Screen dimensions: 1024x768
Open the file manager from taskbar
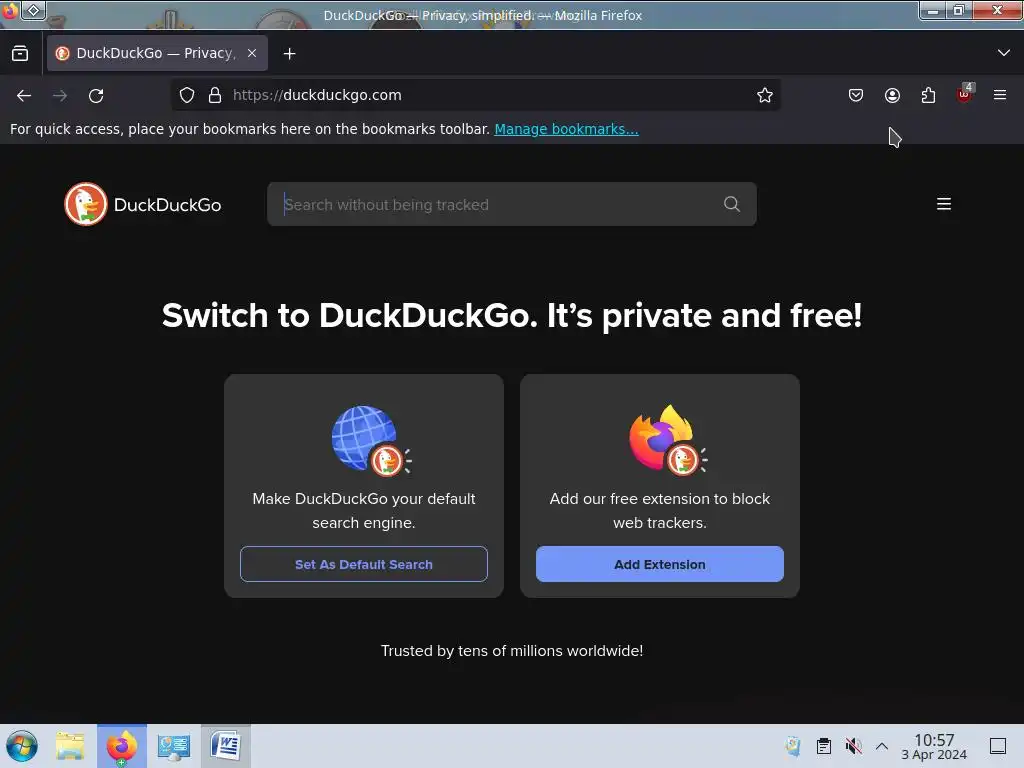click(70, 746)
